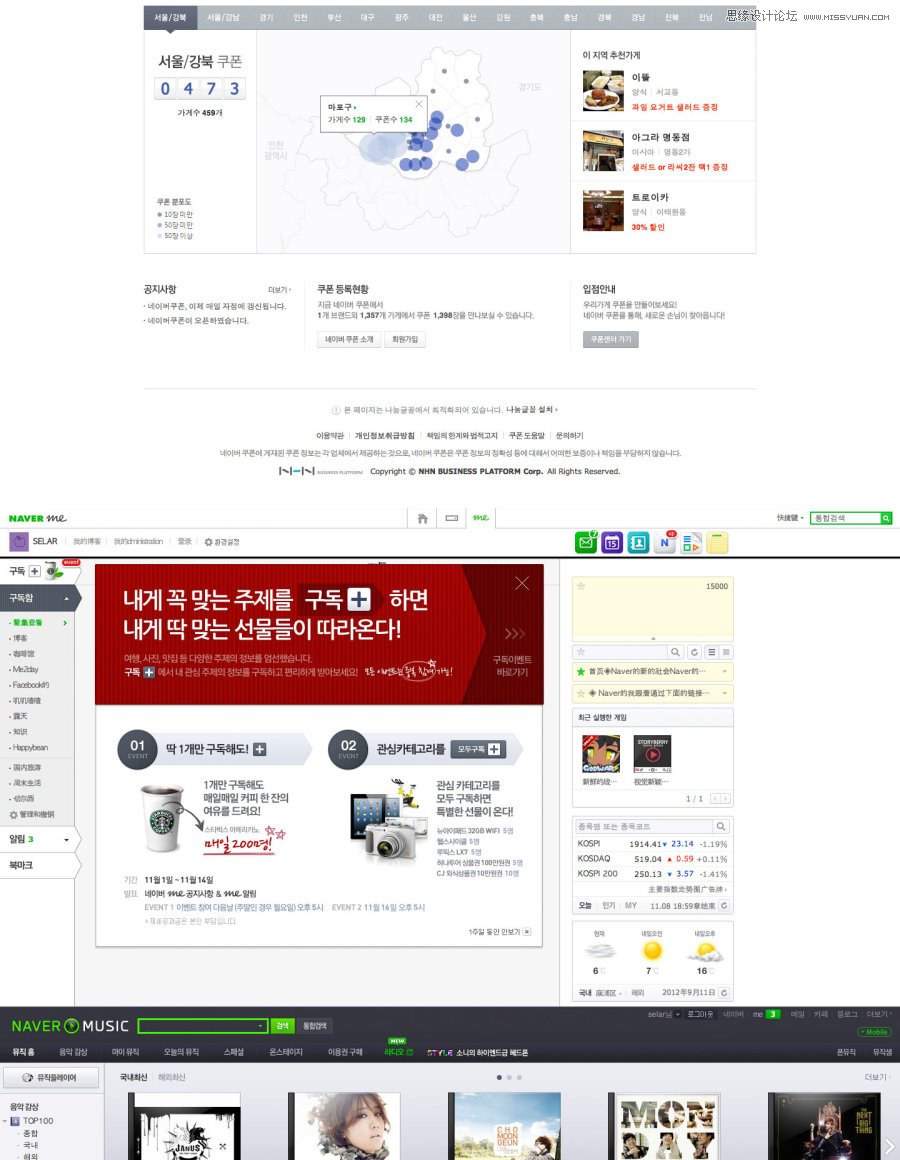Refresh the stock index widget

point(724,906)
